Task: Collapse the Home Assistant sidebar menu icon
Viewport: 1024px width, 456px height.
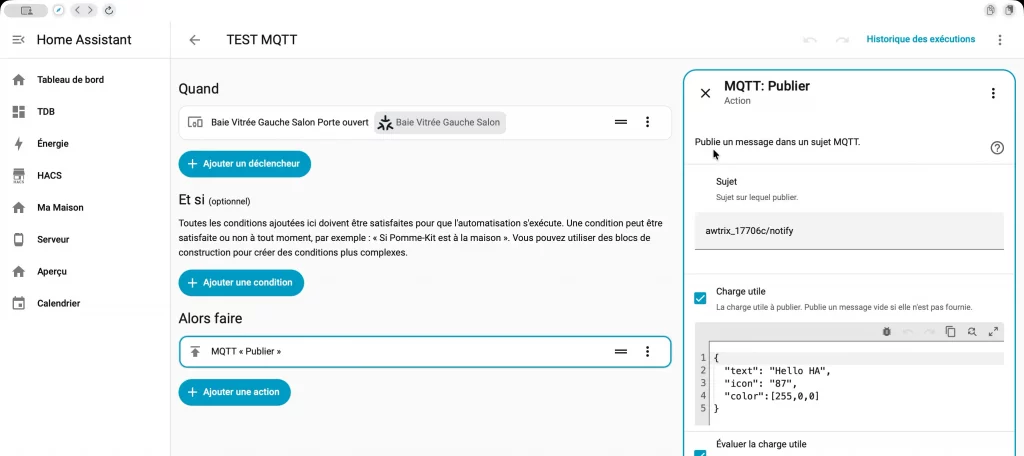Action: [18, 40]
